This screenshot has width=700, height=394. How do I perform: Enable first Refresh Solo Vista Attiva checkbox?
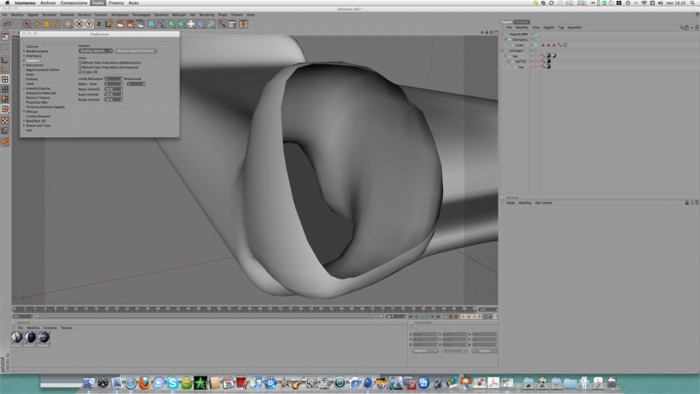pyautogui.click(x=80, y=63)
